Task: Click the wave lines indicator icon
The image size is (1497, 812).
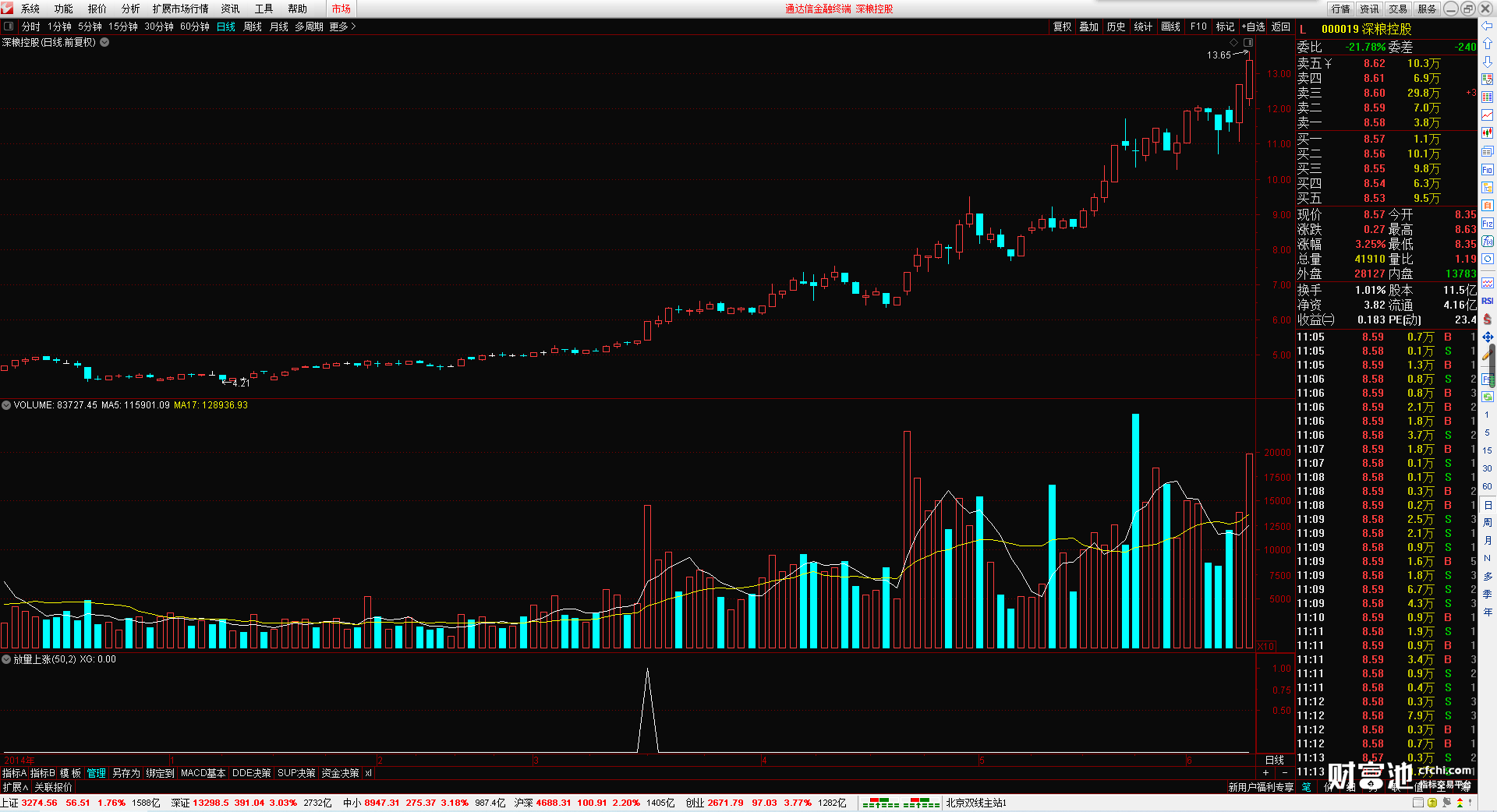Action: [1487, 283]
